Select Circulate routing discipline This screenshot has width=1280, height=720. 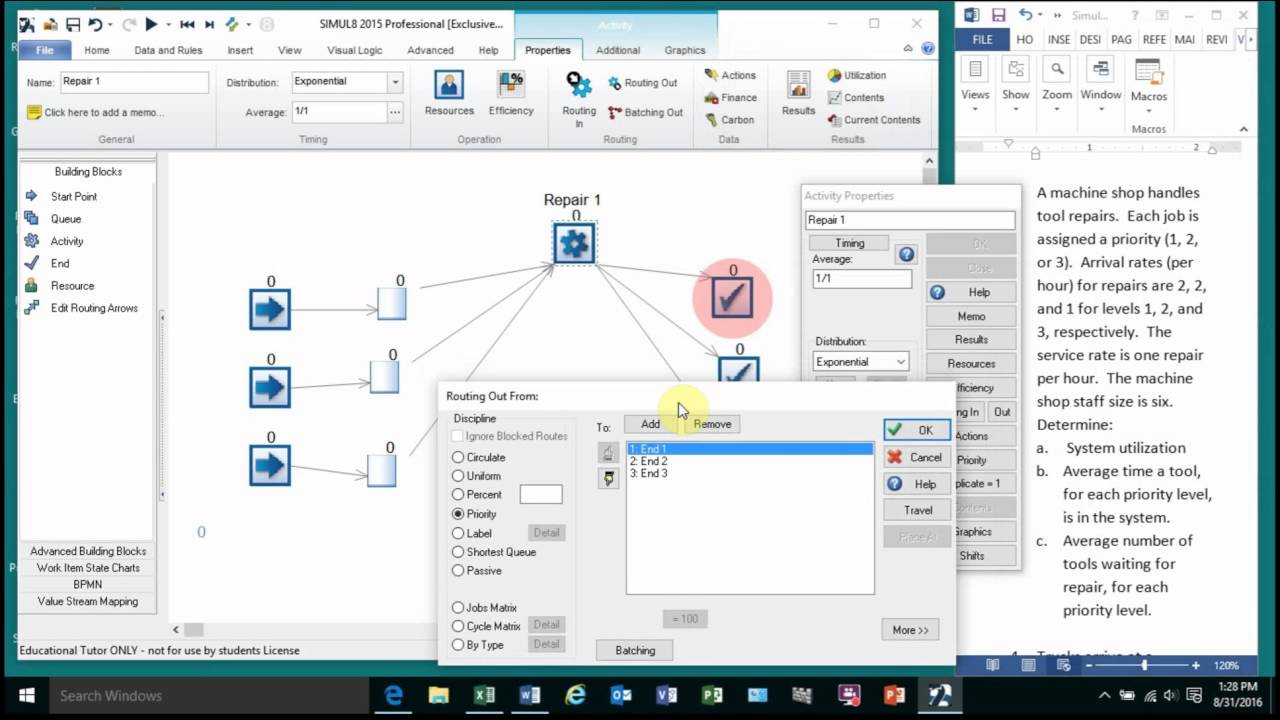pos(458,457)
